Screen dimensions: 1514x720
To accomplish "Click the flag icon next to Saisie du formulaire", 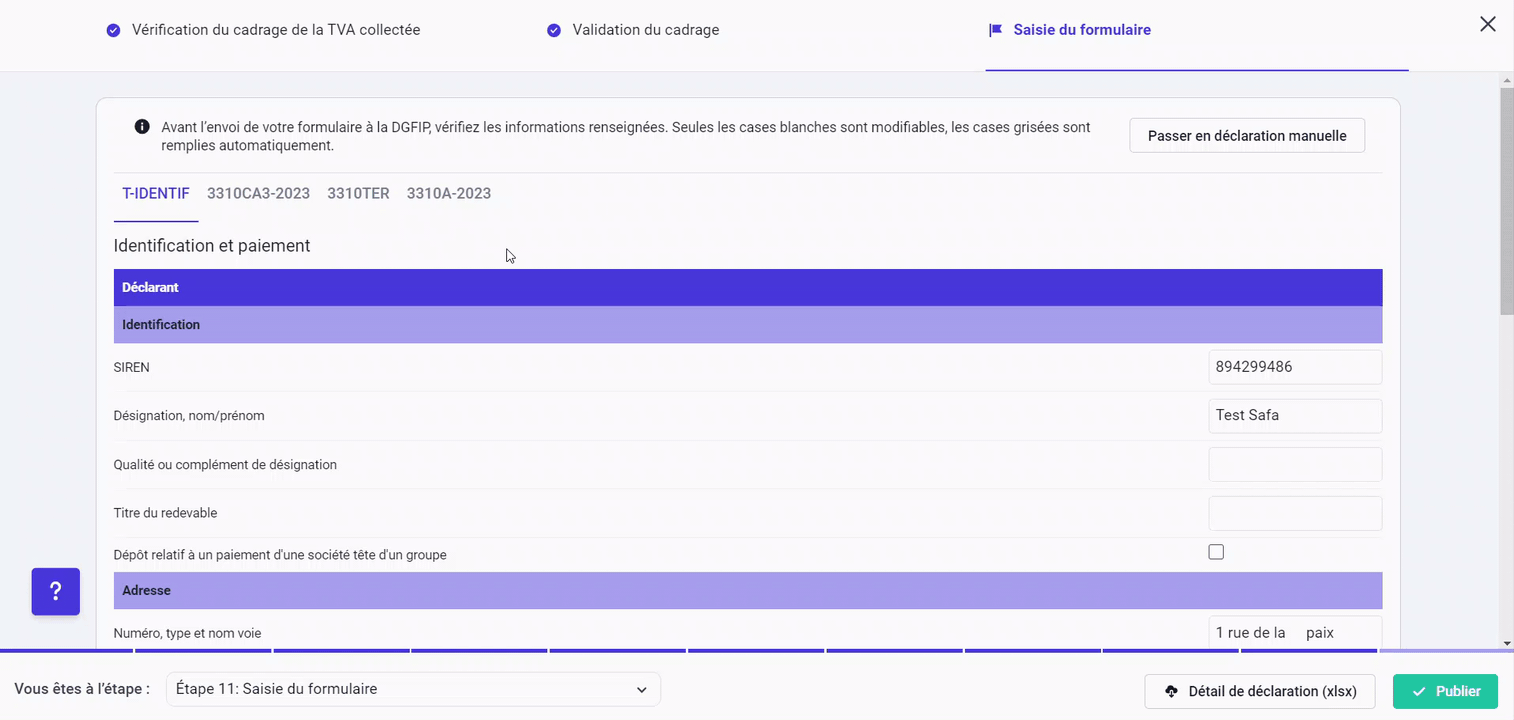I will (995, 30).
